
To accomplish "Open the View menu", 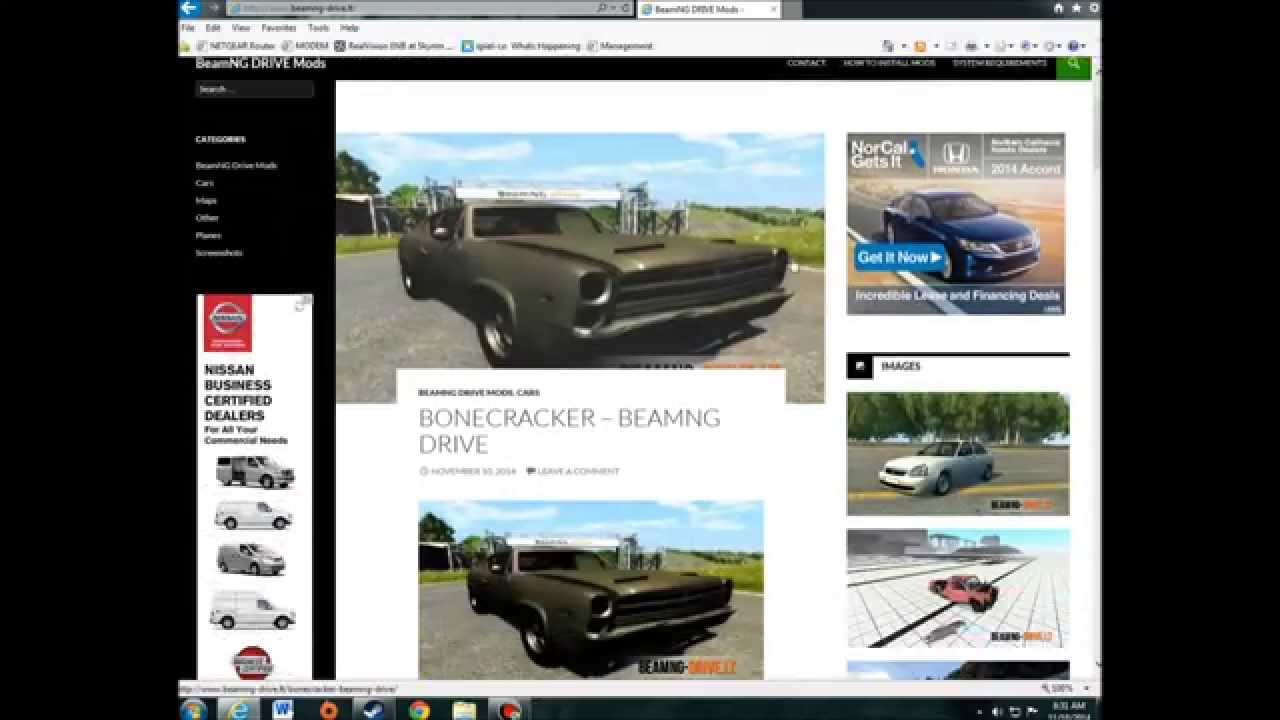I will coord(241,28).
